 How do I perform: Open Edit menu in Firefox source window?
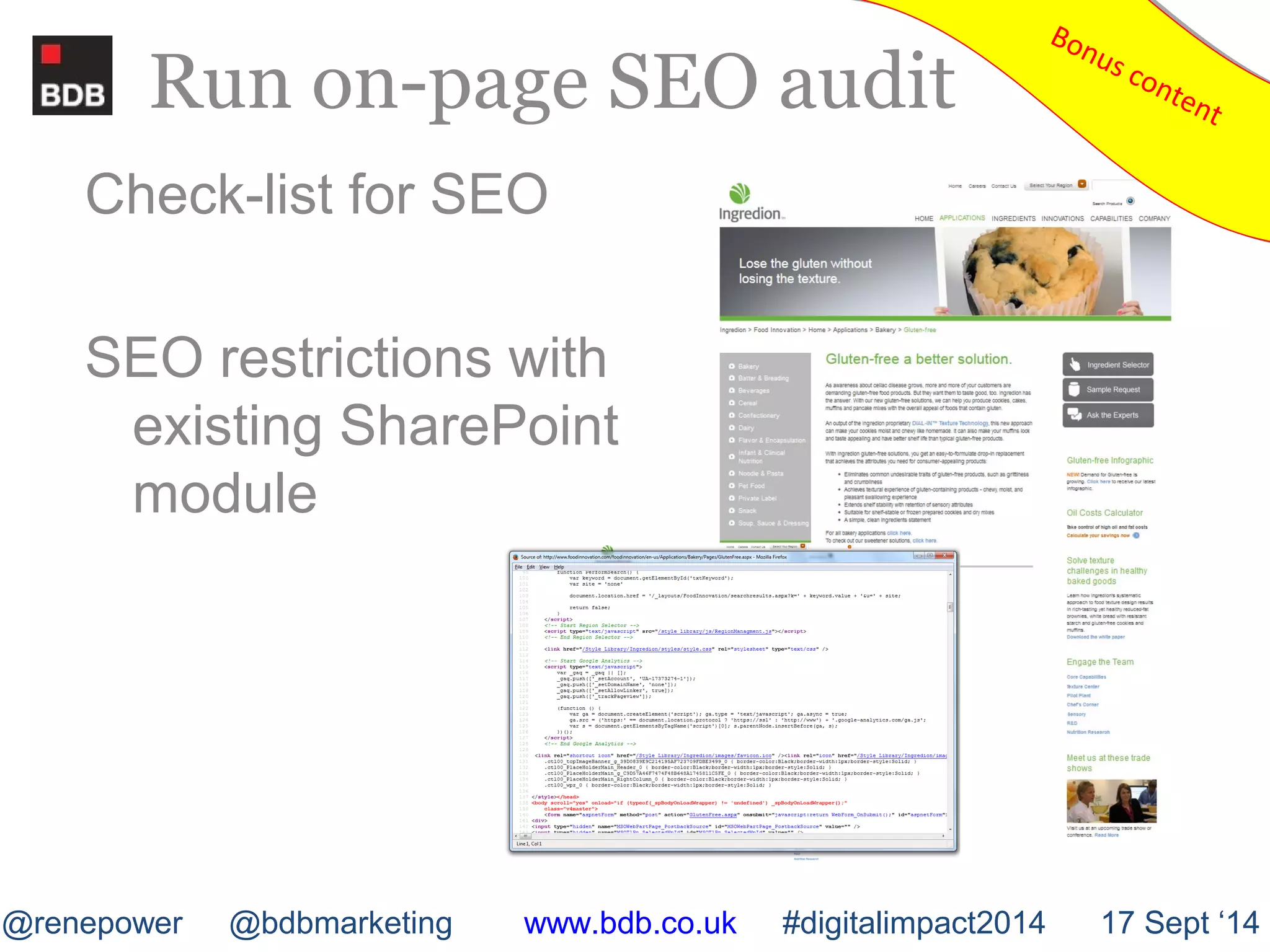pyautogui.click(x=531, y=567)
